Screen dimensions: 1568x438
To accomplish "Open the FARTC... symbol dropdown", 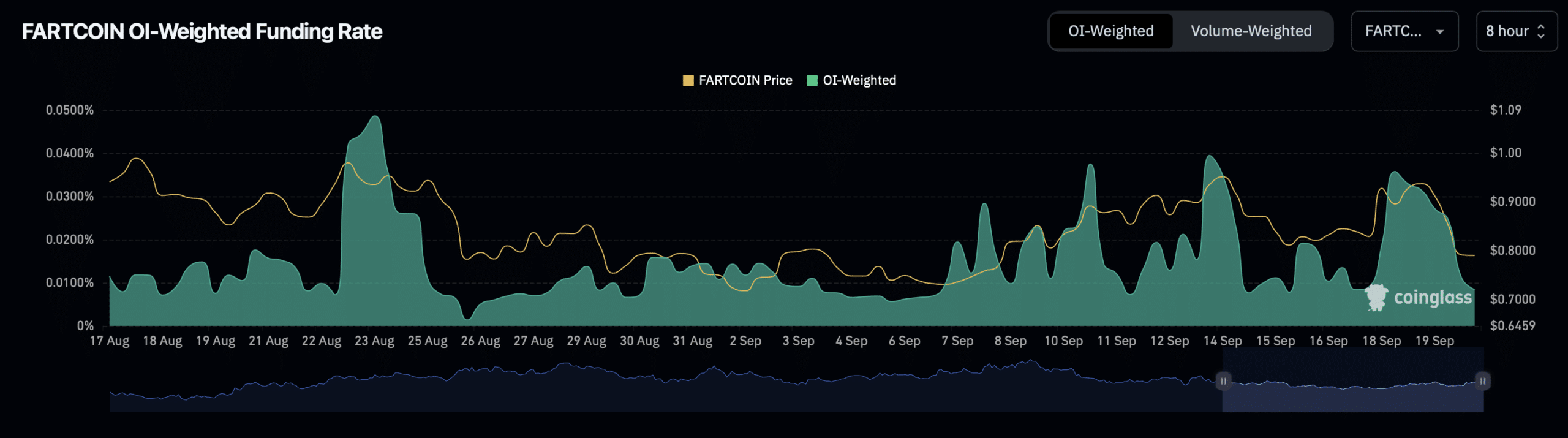I will click(x=1404, y=31).
